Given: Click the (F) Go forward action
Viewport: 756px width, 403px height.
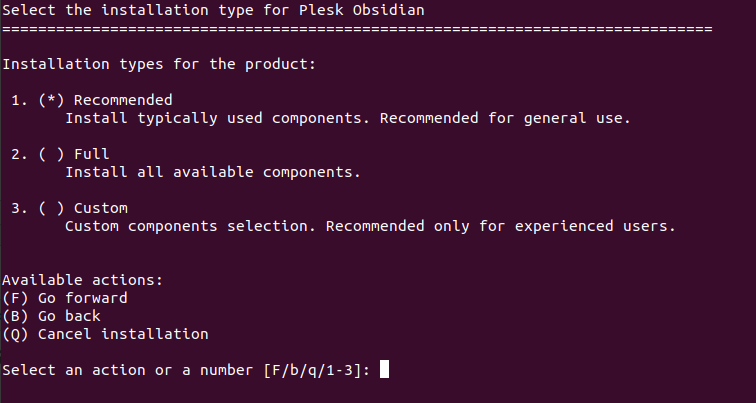Looking at the screenshot, I should pyautogui.click(x=65, y=298).
